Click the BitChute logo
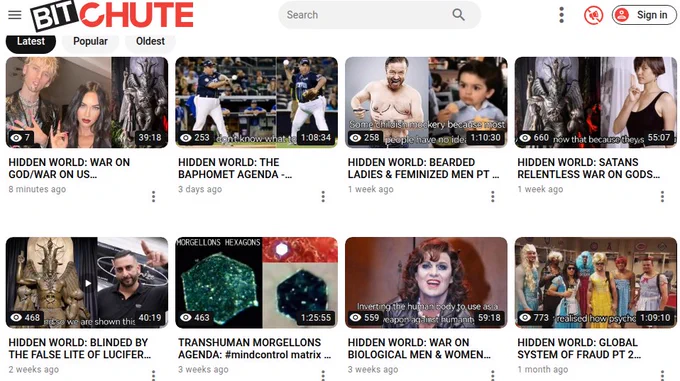The height and width of the screenshot is (381, 680). pos(112,15)
